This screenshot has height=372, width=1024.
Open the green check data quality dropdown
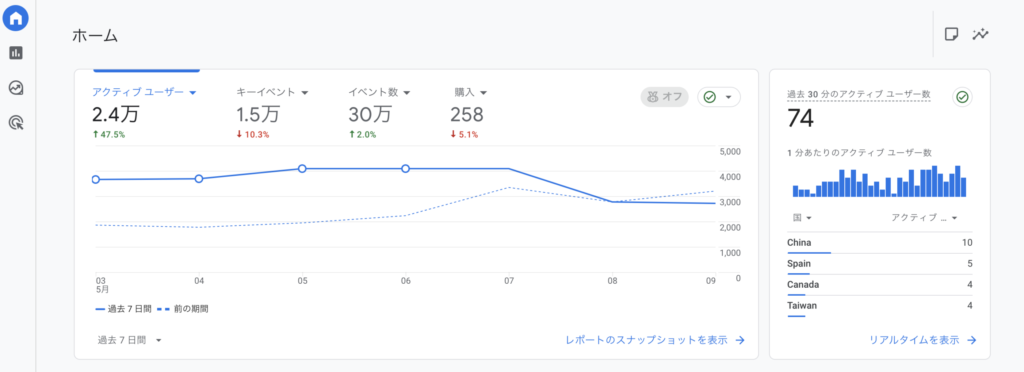719,97
